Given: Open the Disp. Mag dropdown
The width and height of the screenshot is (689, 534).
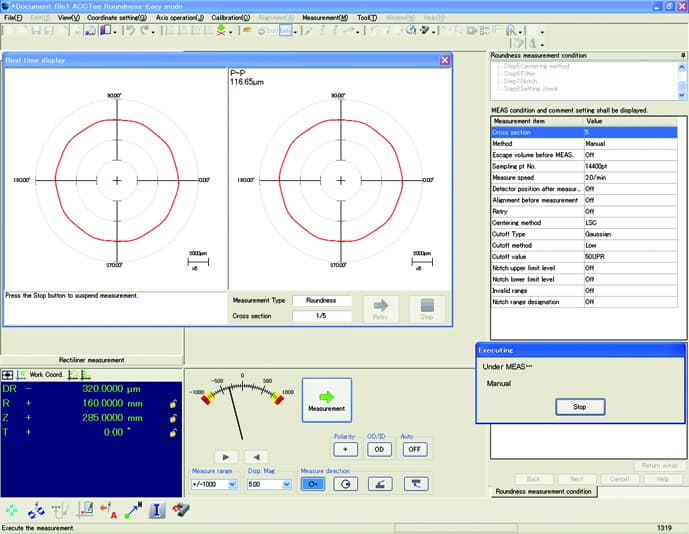Looking at the screenshot, I should (x=286, y=484).
